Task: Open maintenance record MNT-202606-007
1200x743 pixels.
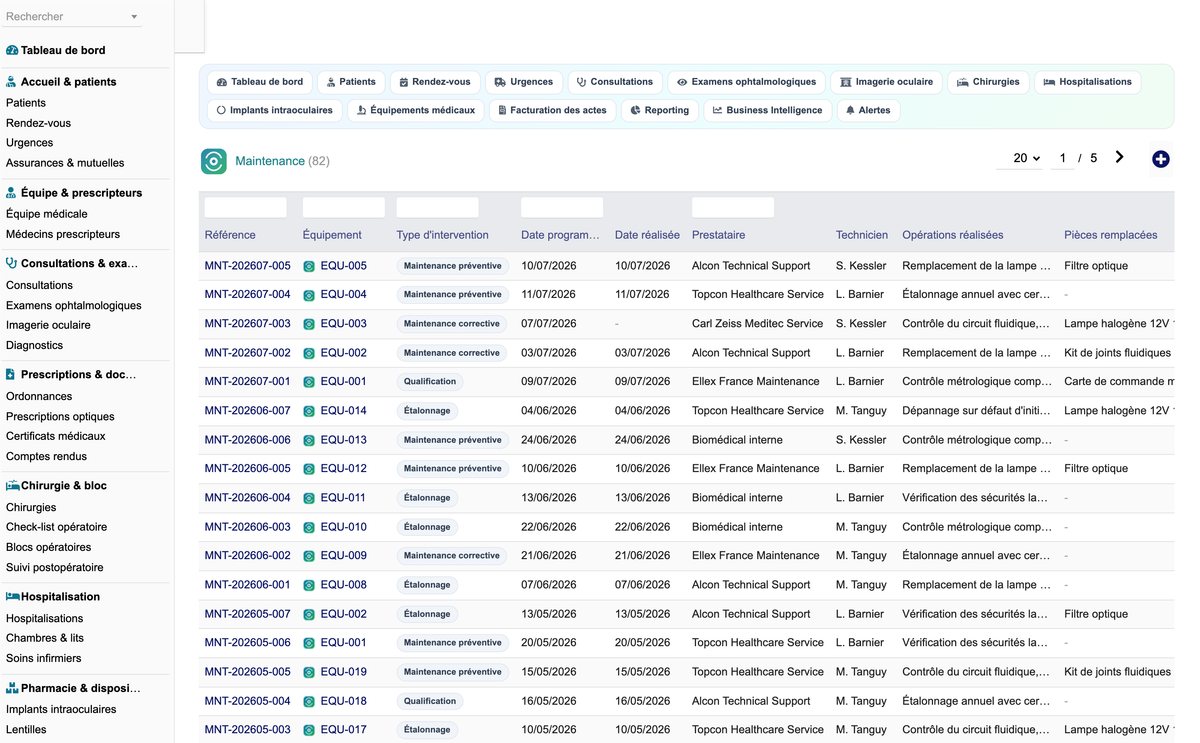Action: 247,411
